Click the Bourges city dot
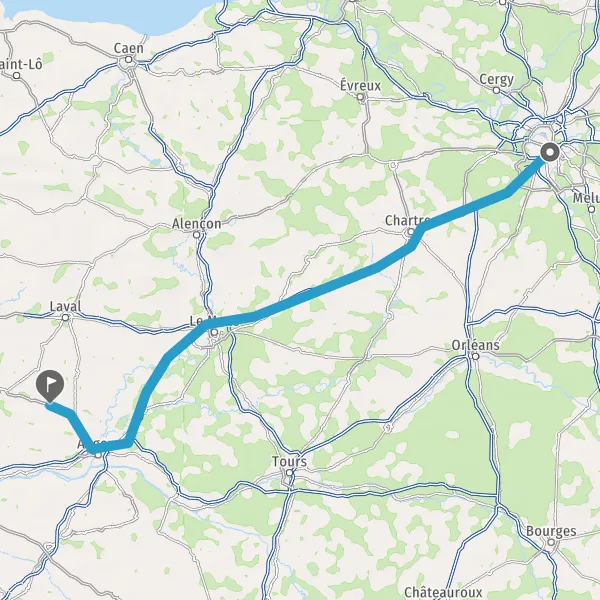Viewport: 600px width, 600px height. [551, 542]
